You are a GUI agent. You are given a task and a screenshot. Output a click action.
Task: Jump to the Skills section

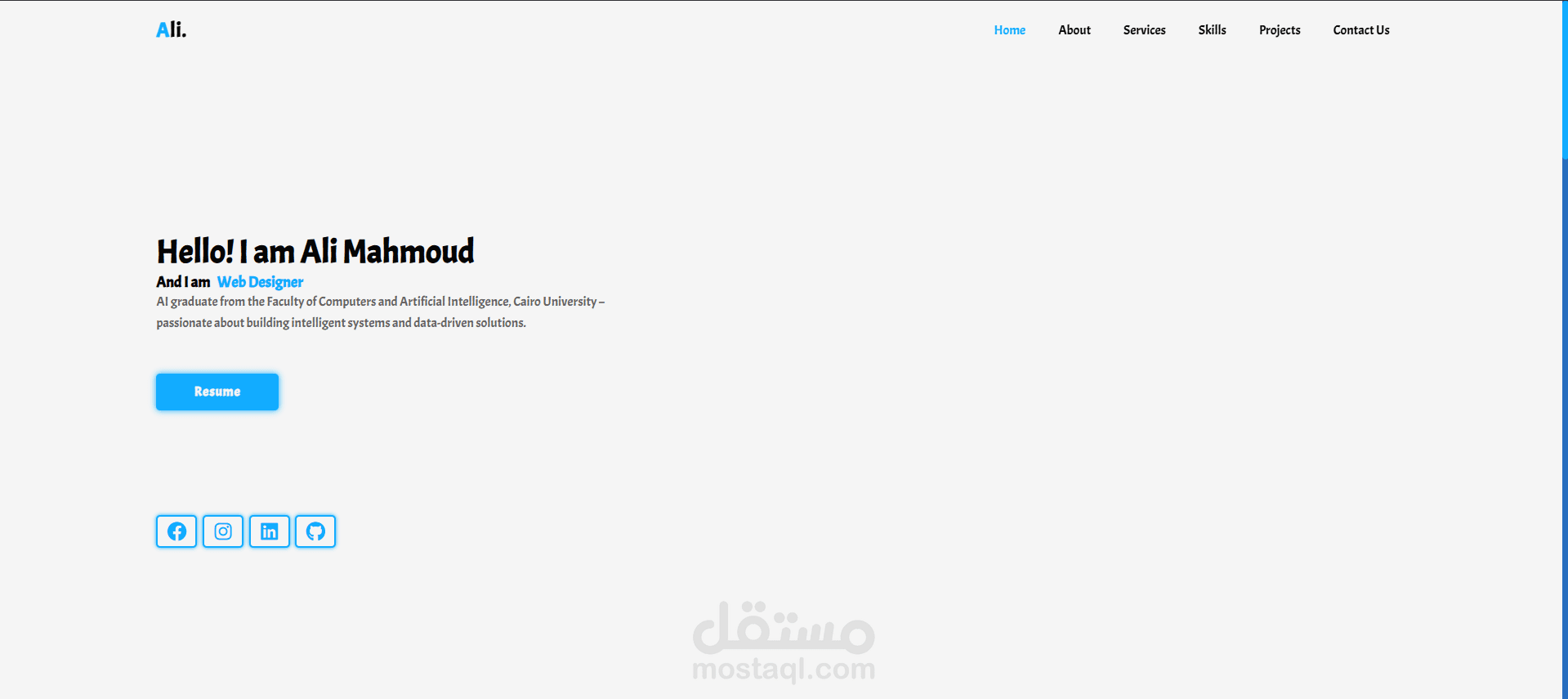point(1213,30)
